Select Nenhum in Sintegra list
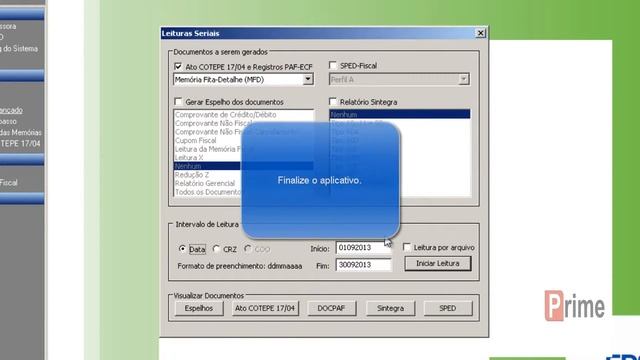This screenshot has width=640, height=360. [400, 114]
